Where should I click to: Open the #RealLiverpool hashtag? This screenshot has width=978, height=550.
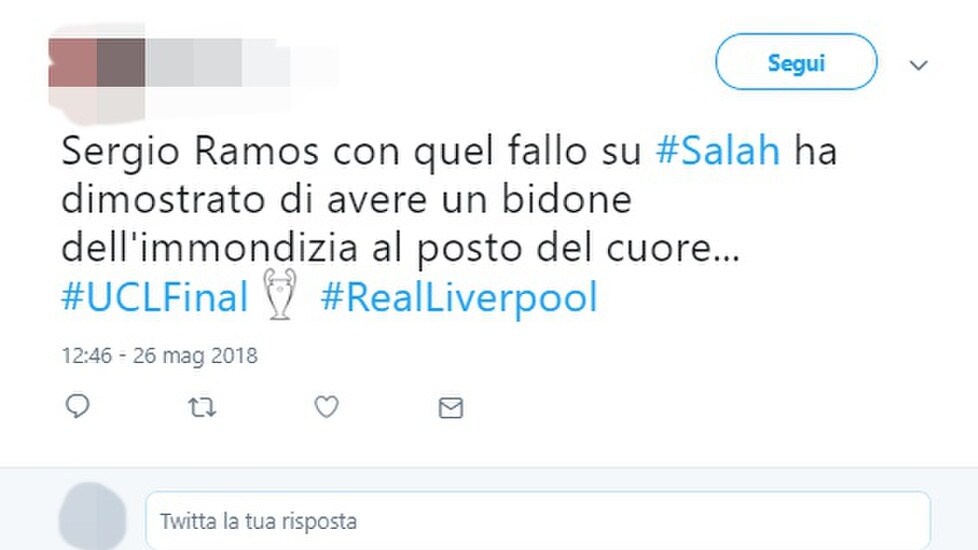tap(459, 298)
